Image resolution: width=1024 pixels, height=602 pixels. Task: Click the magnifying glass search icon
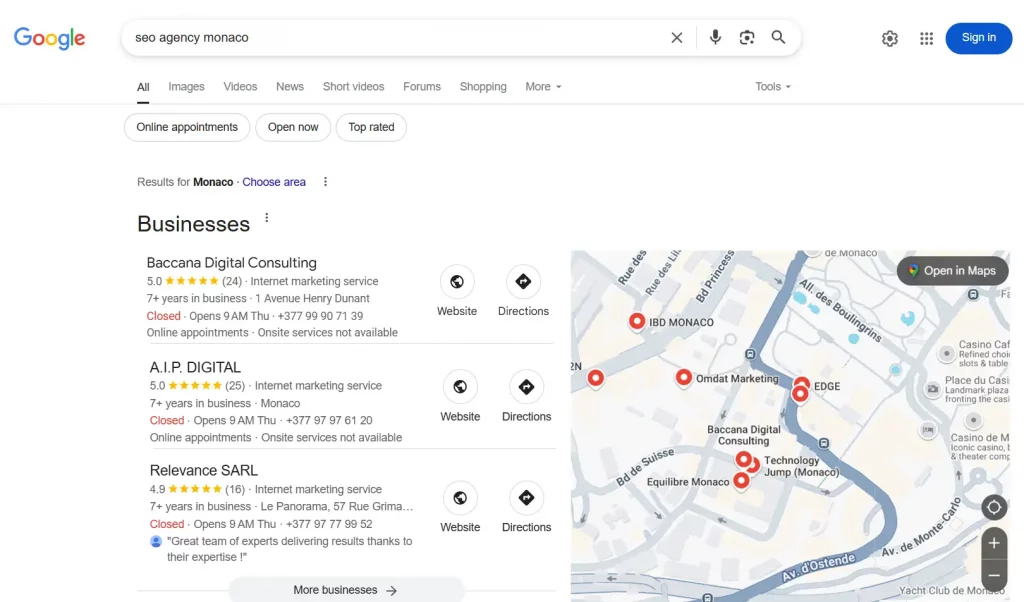(x=778, y=37)
